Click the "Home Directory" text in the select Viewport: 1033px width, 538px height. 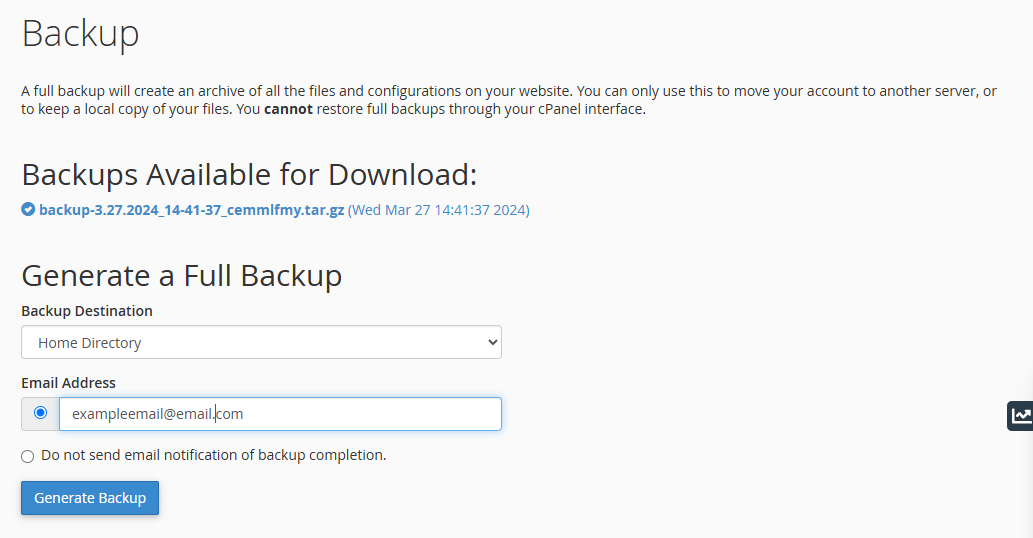[90, 343]
